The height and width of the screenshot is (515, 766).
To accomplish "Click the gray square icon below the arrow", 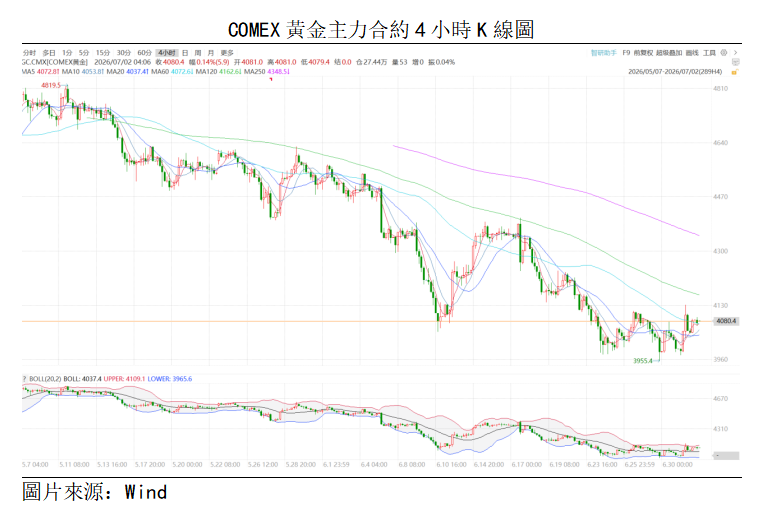I will point(735,62).
